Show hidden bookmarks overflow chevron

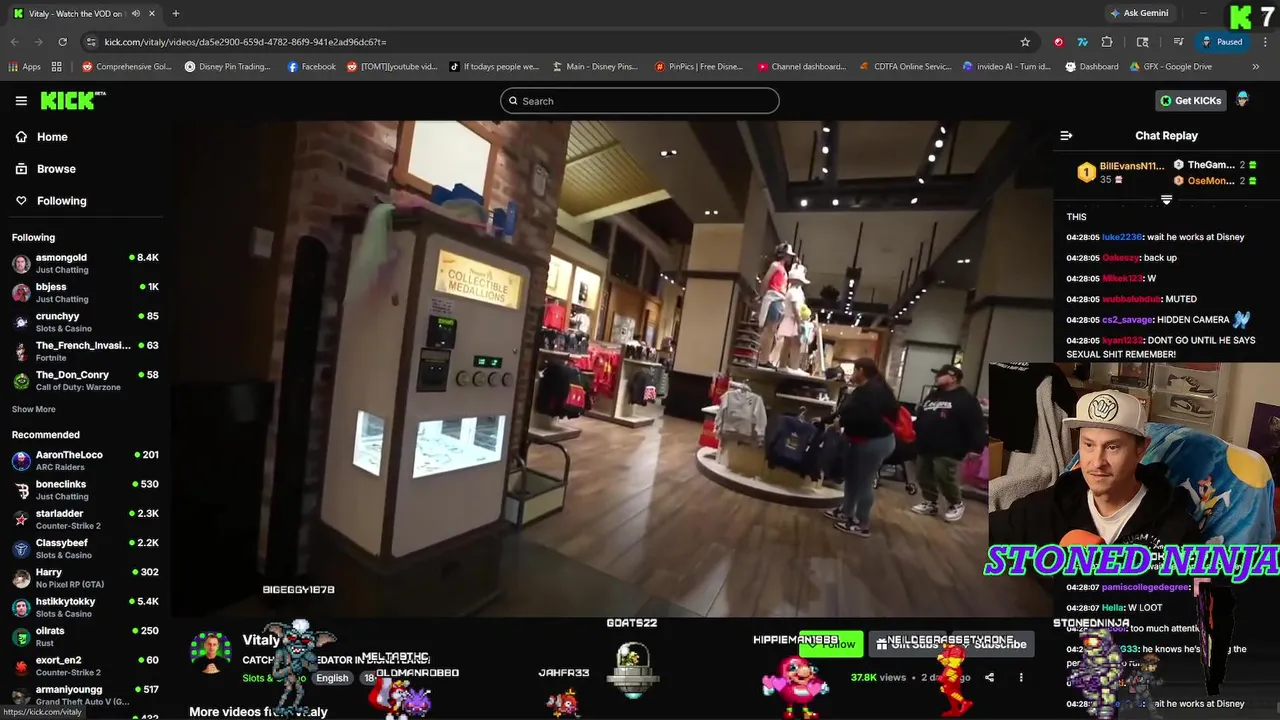[1256, 67]
